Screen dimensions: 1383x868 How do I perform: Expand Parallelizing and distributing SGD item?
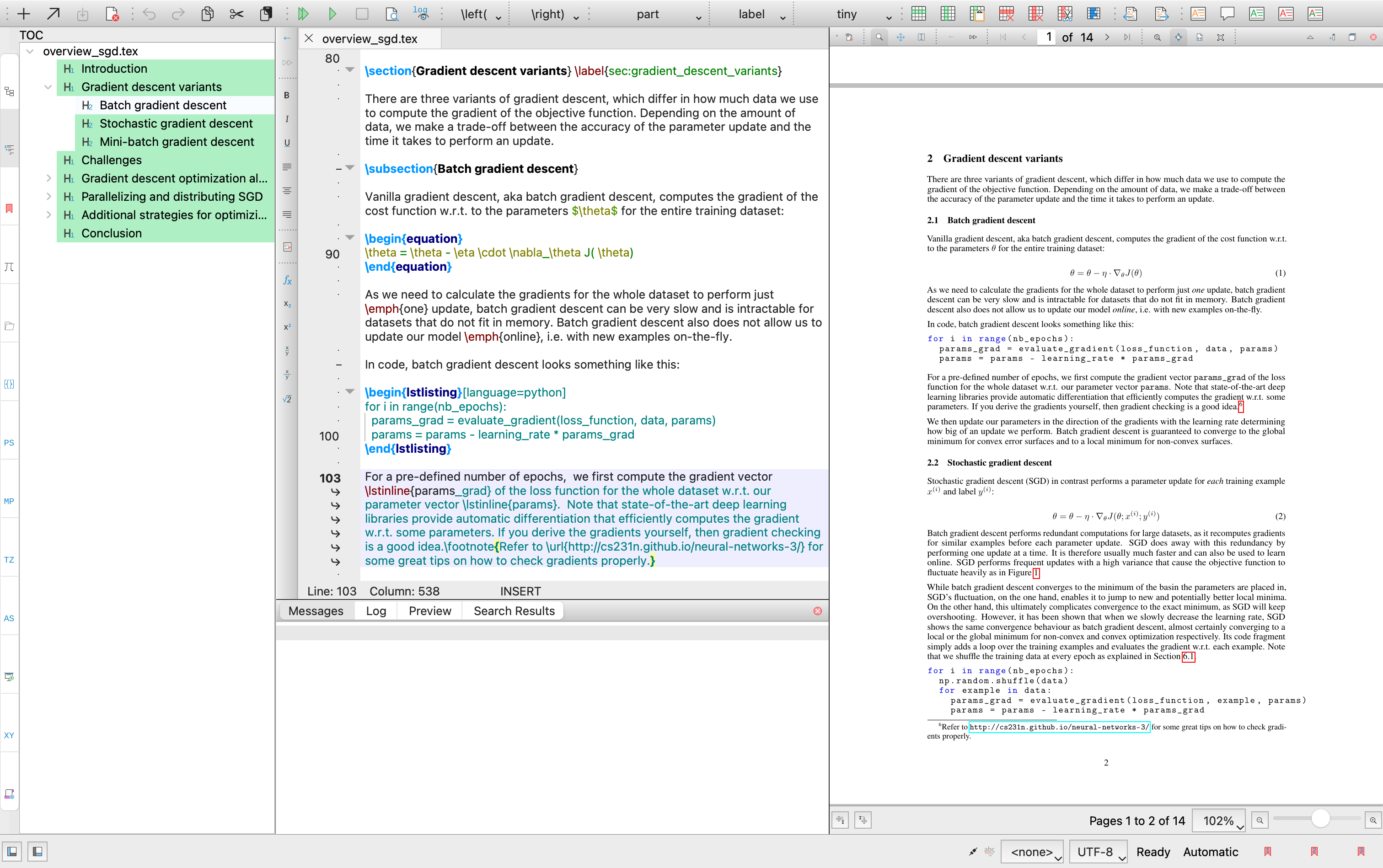coord(49,197)
